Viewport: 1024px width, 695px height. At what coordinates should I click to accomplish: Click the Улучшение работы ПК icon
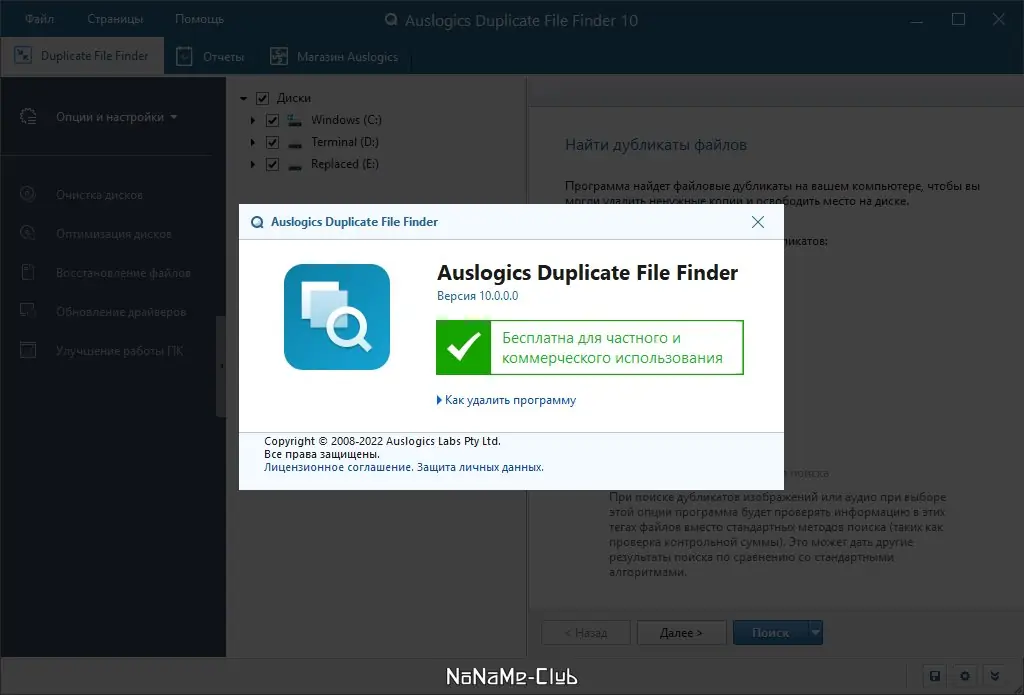point(27,349)
